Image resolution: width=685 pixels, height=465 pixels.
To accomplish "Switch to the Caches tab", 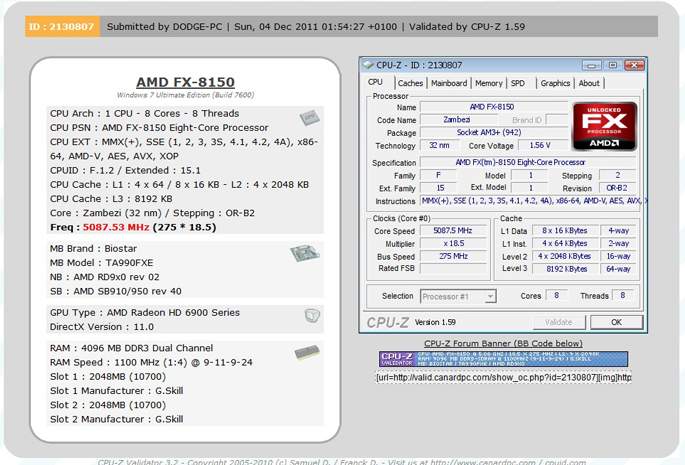I will (410, 83).
